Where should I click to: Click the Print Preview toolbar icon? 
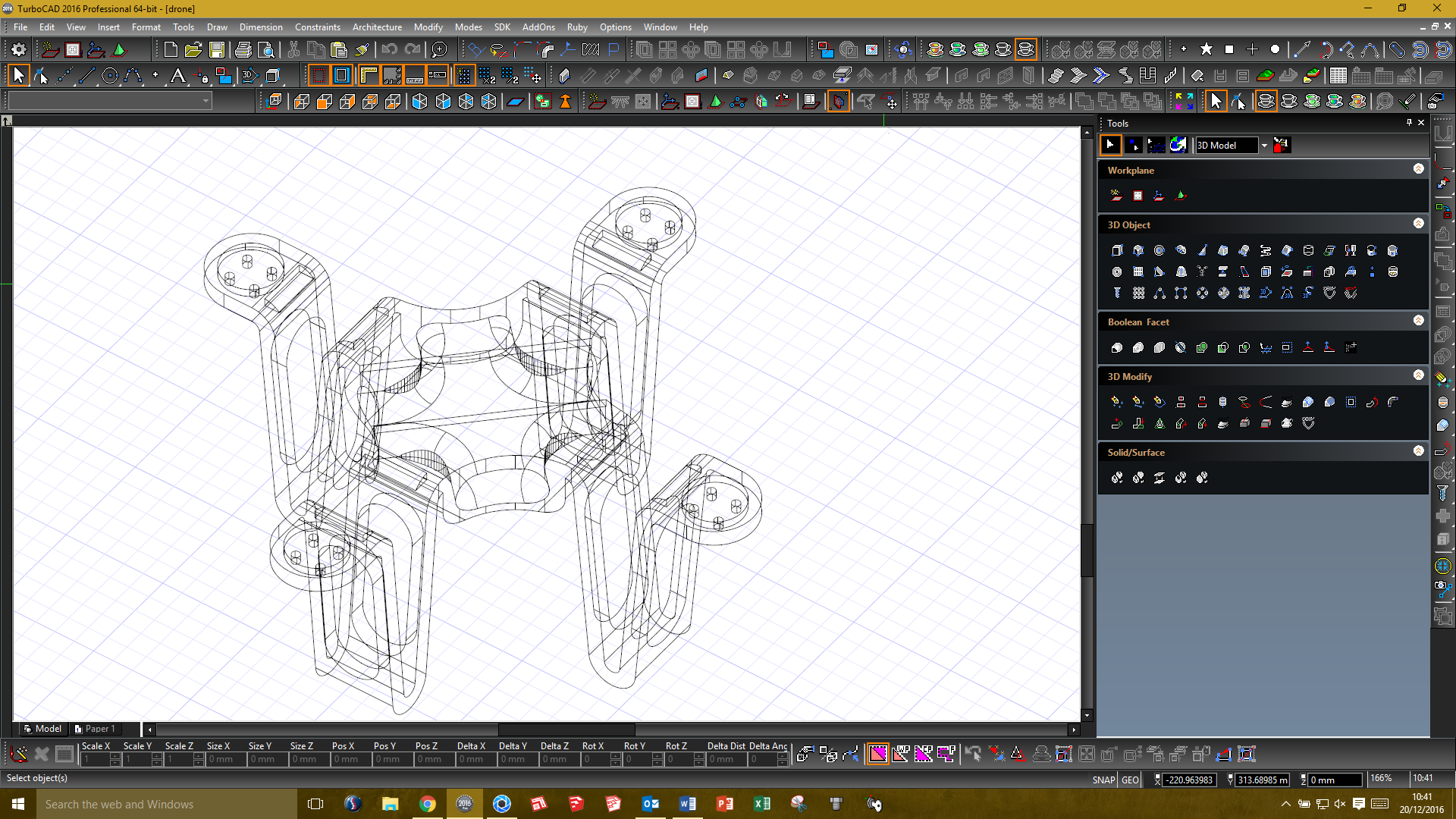pyautogui.click(x=266, y=50)
